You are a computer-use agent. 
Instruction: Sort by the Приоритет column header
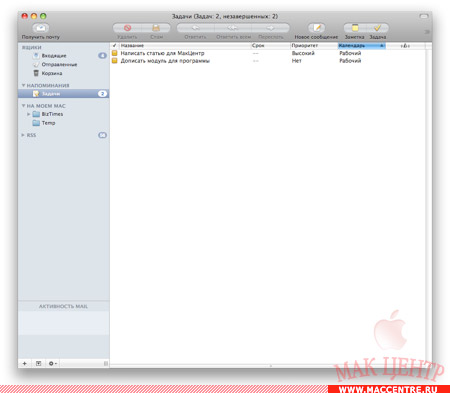314,45
